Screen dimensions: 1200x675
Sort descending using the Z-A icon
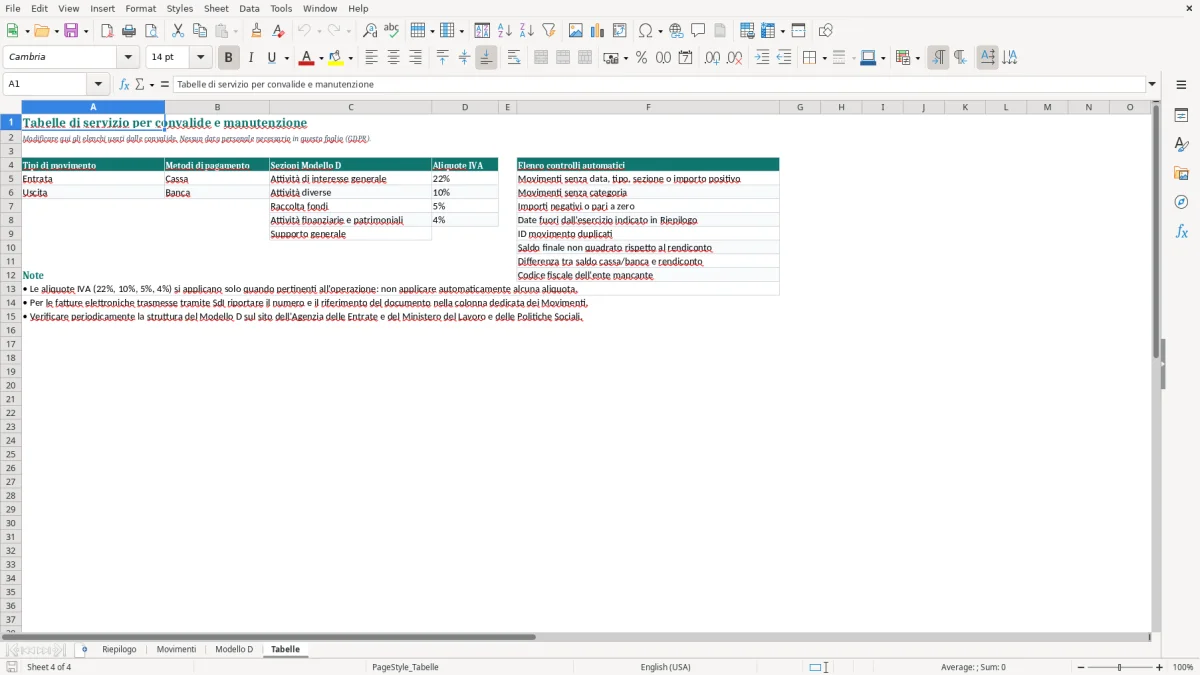[527, 31]
